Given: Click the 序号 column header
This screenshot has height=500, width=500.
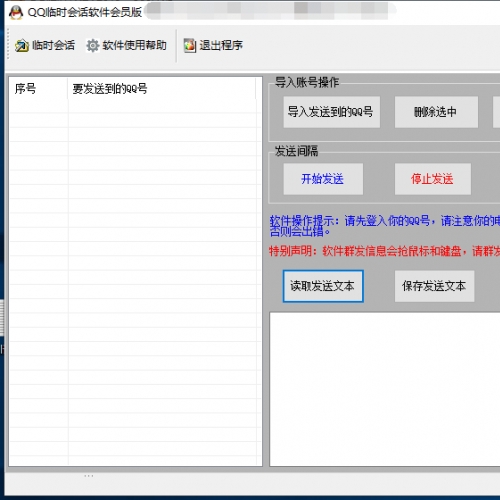Looking at the screenshot, I should pos(38,89).
